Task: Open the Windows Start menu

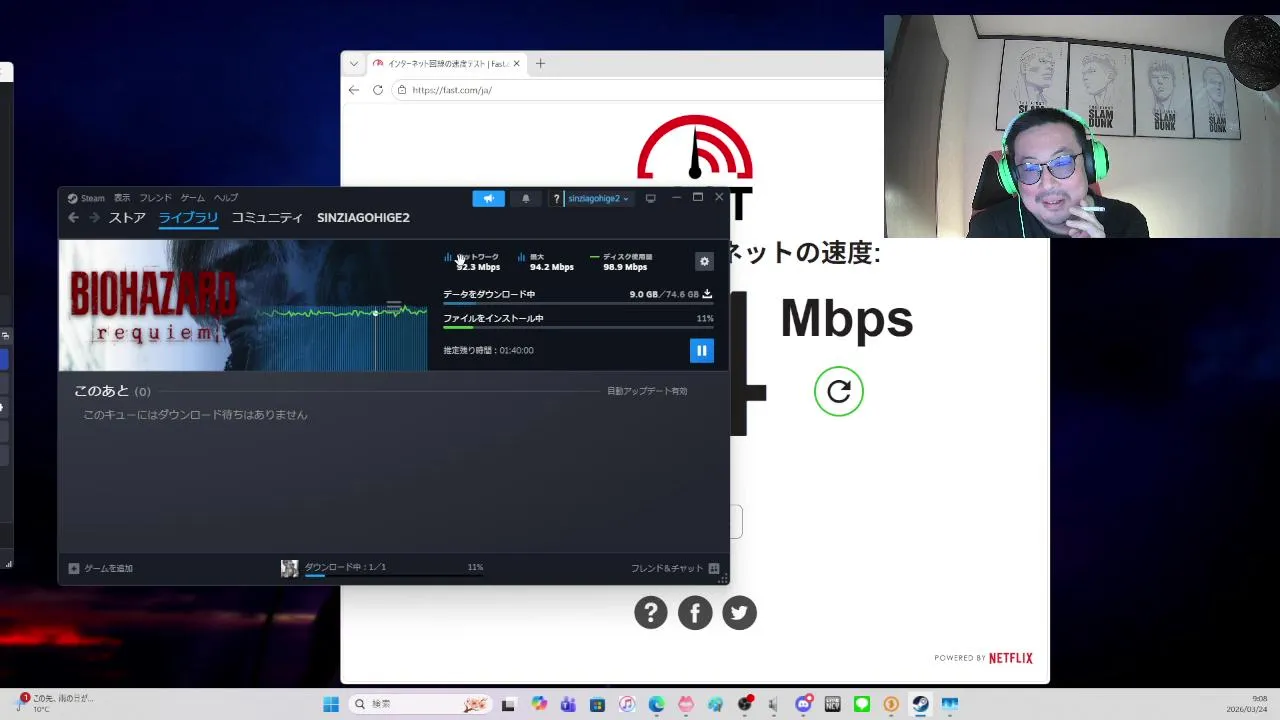Action: (x=331, y=704)
